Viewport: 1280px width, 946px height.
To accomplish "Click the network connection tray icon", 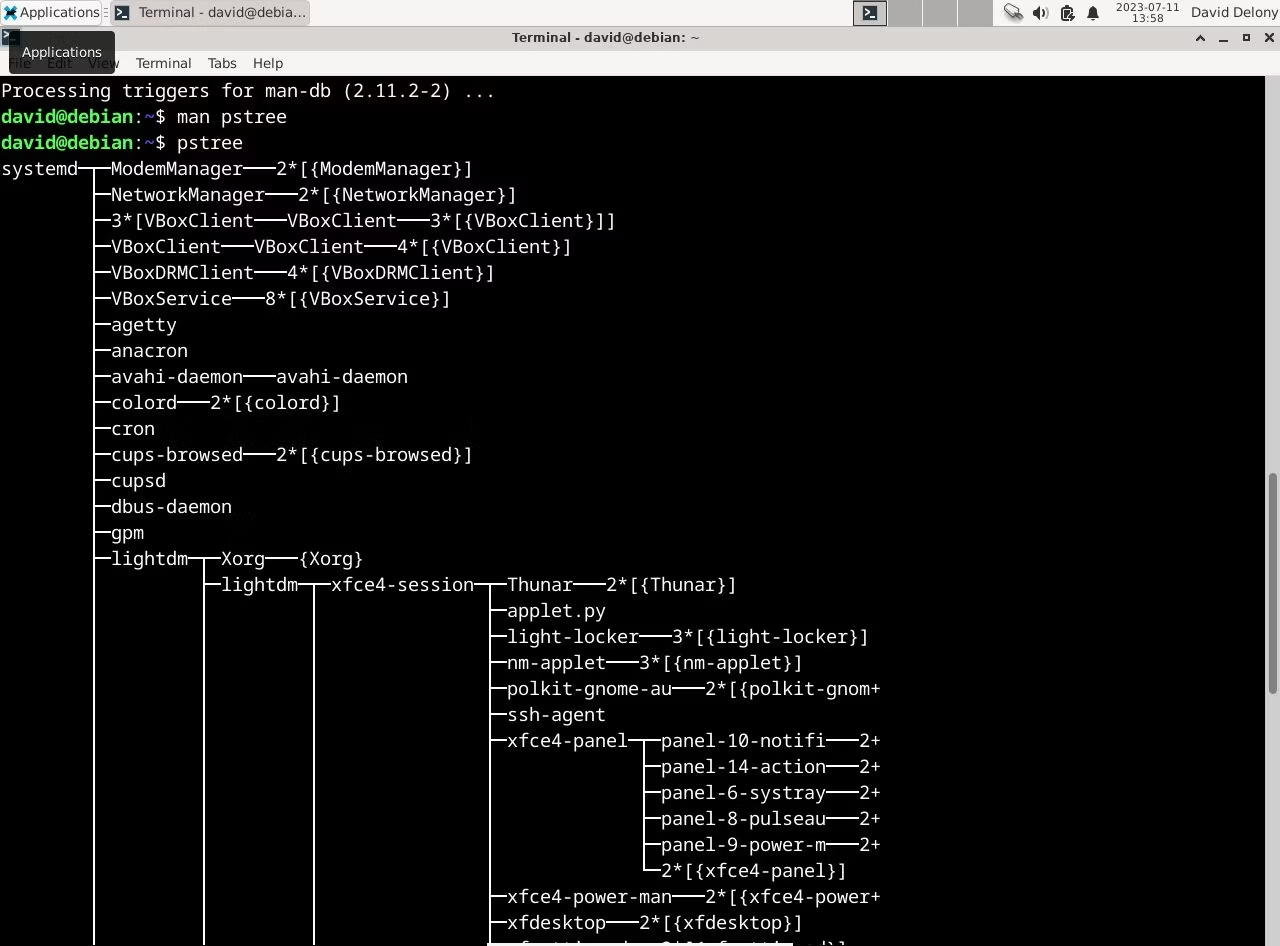I will pos(1013,12).
